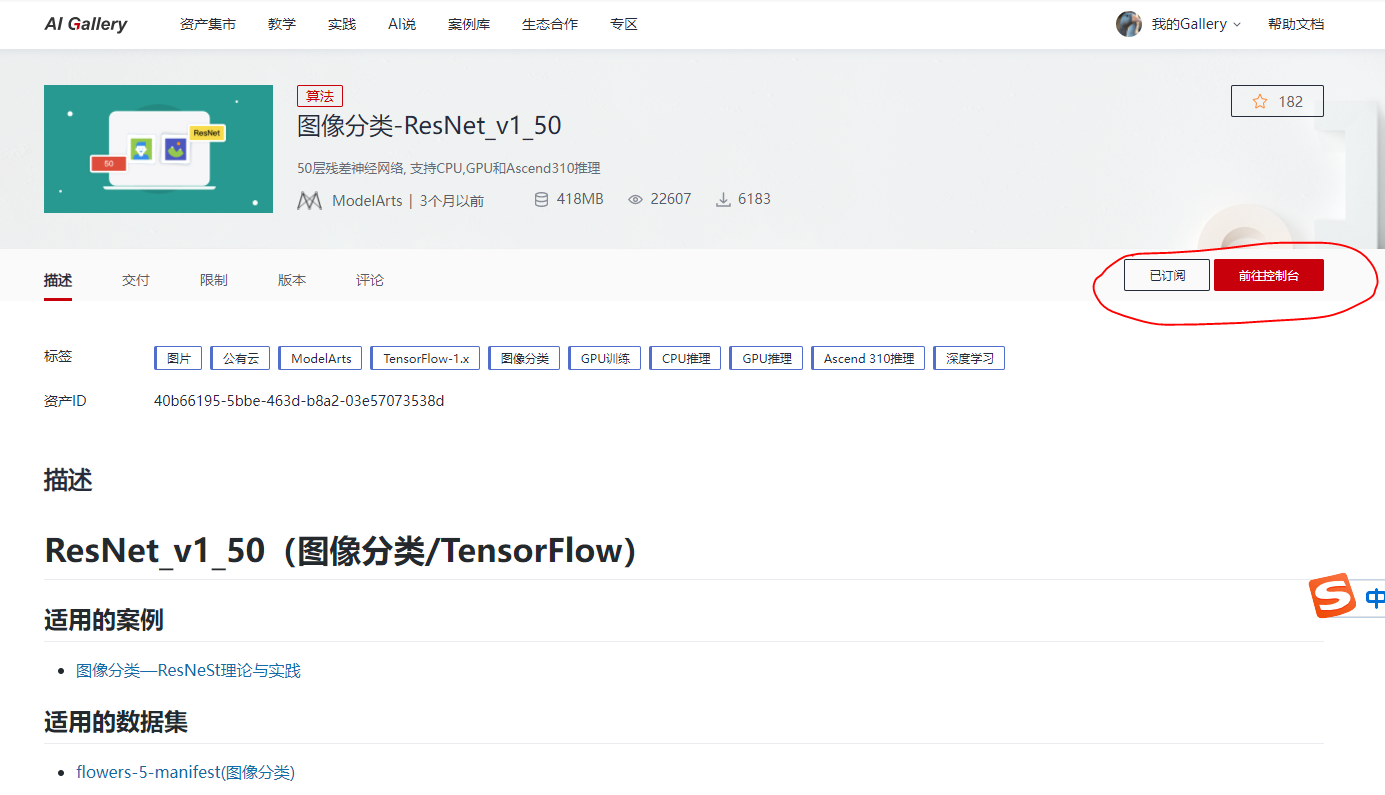This screenshot has height=795, width=1385.
Task: Click the star favorite icon
Action: (x=1260, y=101)
